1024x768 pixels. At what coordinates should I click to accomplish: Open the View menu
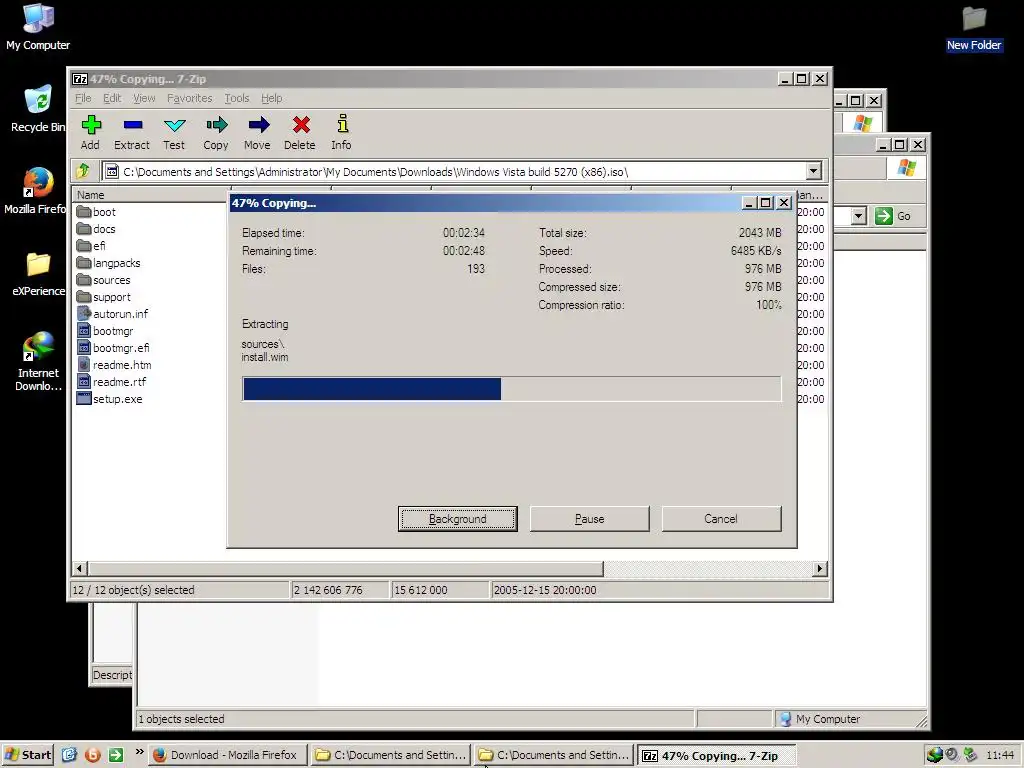pos(144,98)
